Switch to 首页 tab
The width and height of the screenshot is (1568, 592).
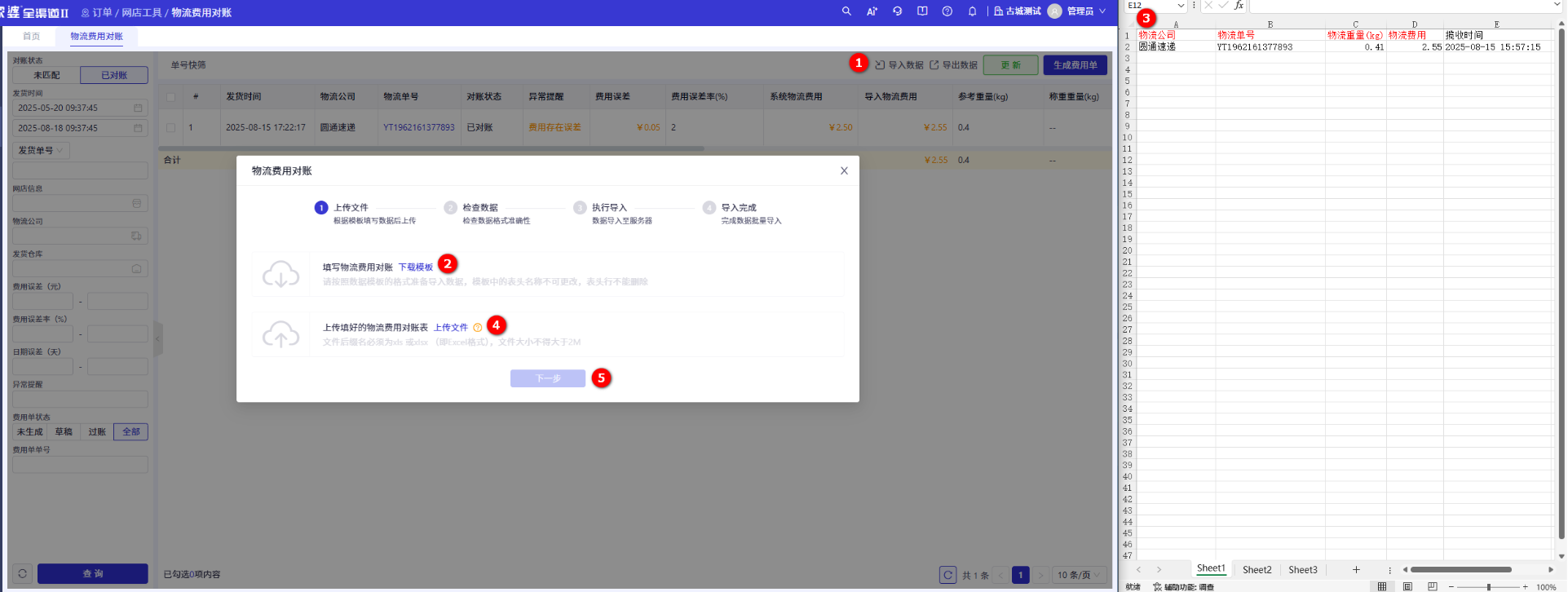31,36
